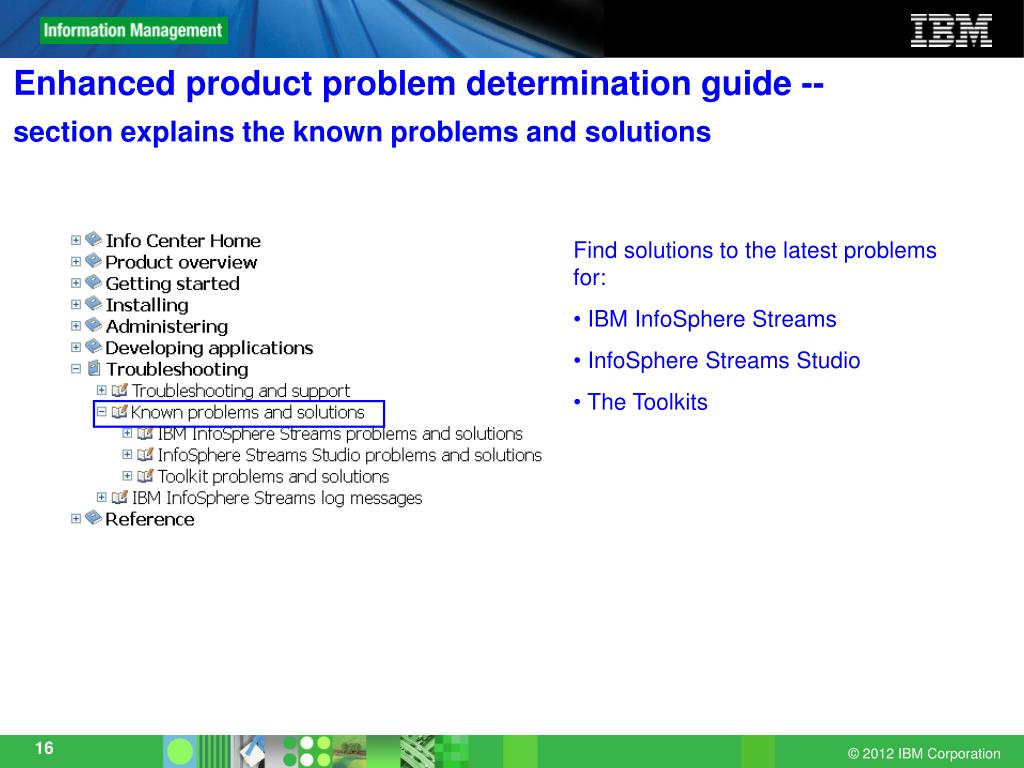The image size is (1024, 768).
Task: Click the Getting started book icon
Action: tap(93, 282)
